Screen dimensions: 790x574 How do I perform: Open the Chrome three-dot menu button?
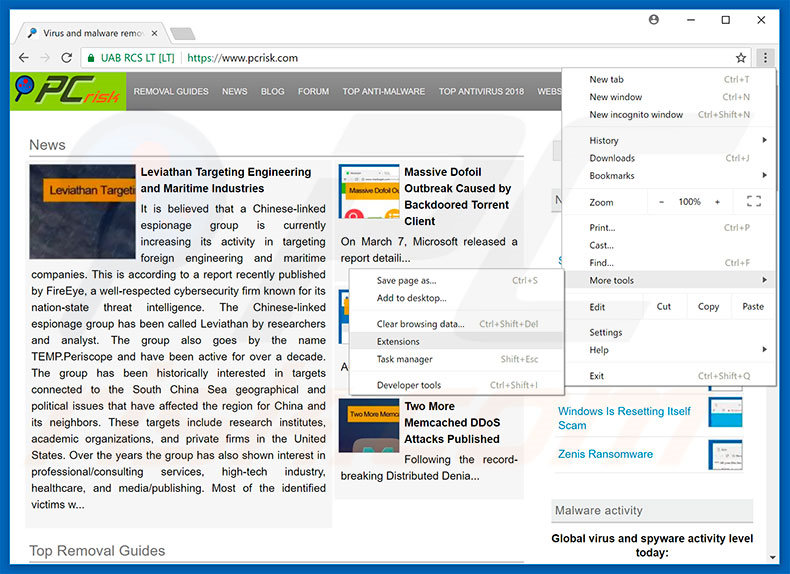[765, 58]
